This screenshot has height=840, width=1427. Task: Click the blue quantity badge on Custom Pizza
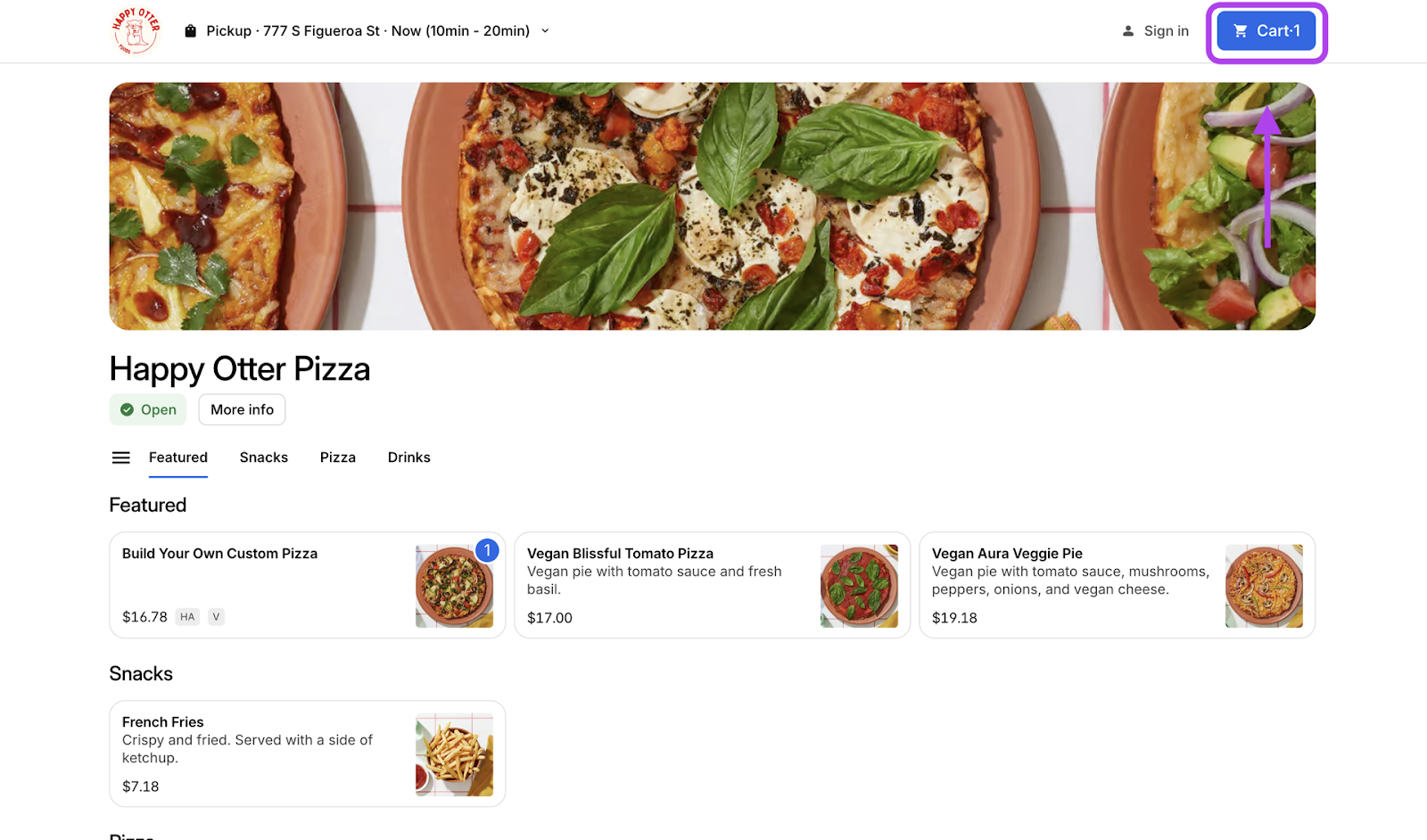coord(487,551)
